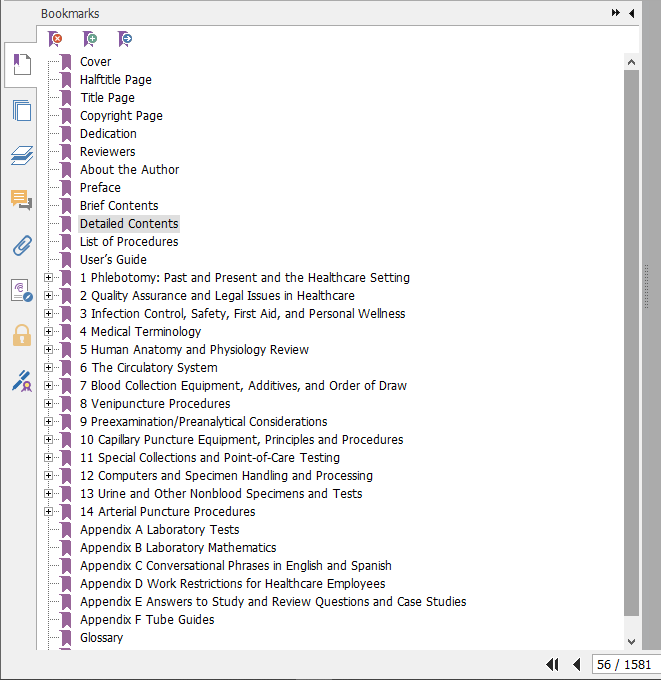Jump to Appendix B Laboratory Mathematics
This screenshot has height=680, width=661.
coord(178,548)
